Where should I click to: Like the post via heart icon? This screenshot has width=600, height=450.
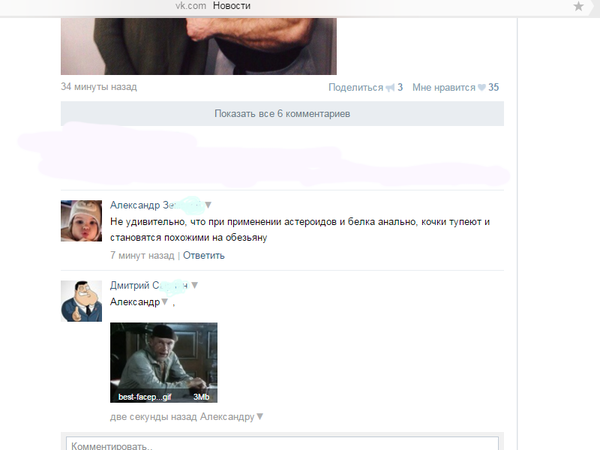pyautogui.click(x=481, y=88)
